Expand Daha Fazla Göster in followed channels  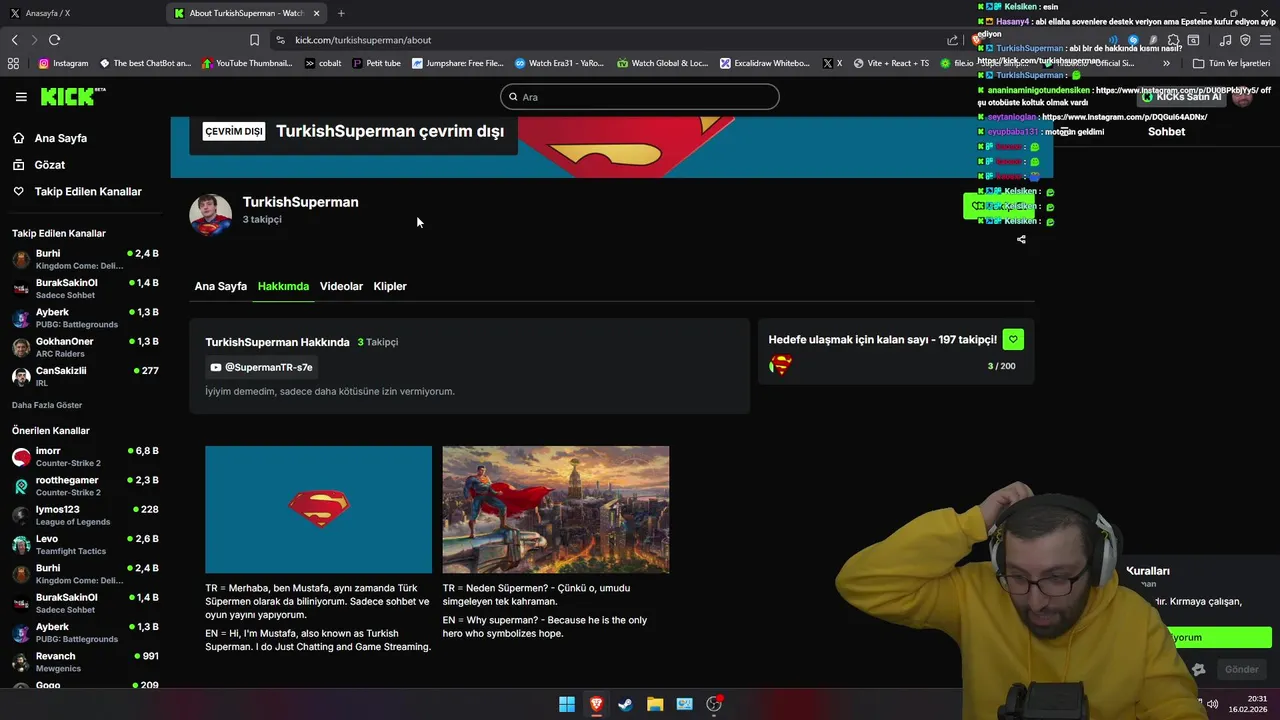point(47,405)
